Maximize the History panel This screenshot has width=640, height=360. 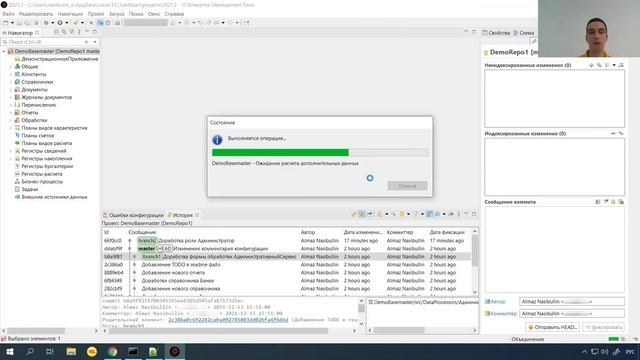coord(474,214)
